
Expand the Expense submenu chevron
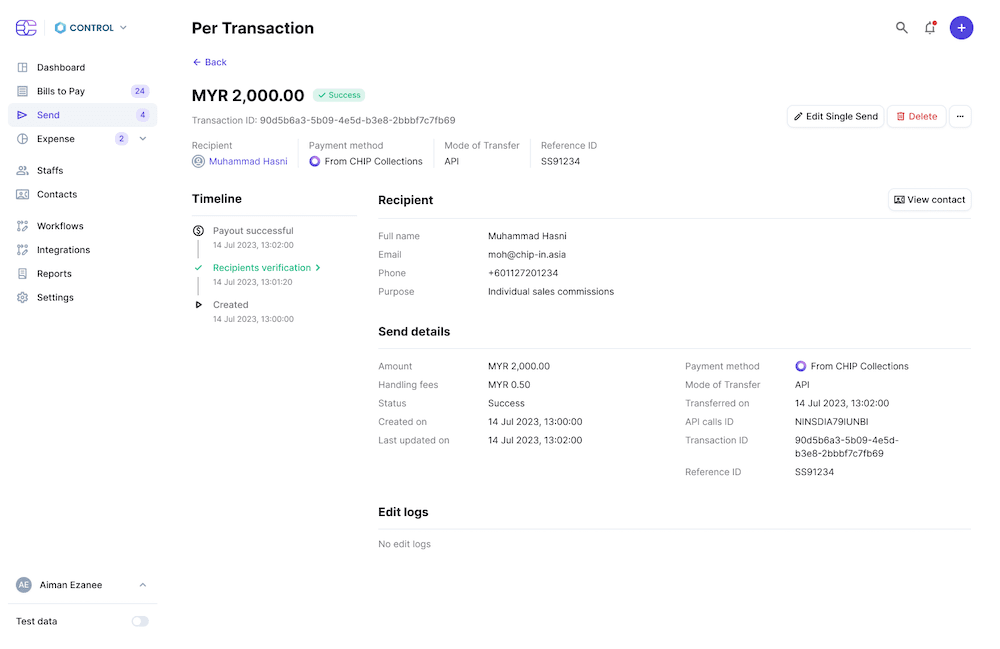(143, 139)
